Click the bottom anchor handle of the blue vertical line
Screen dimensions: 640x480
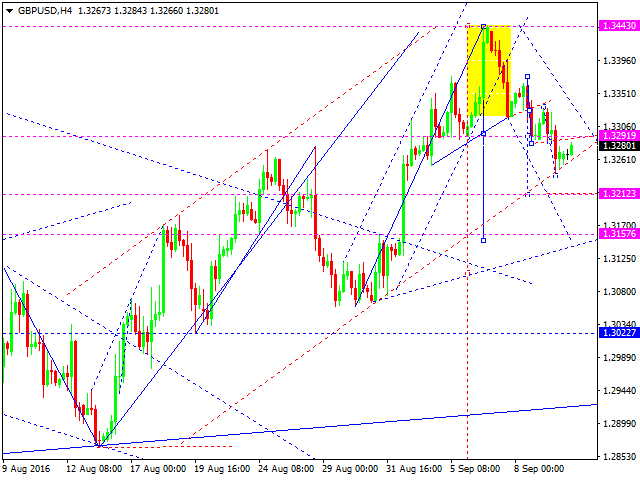tap(484, 240)
